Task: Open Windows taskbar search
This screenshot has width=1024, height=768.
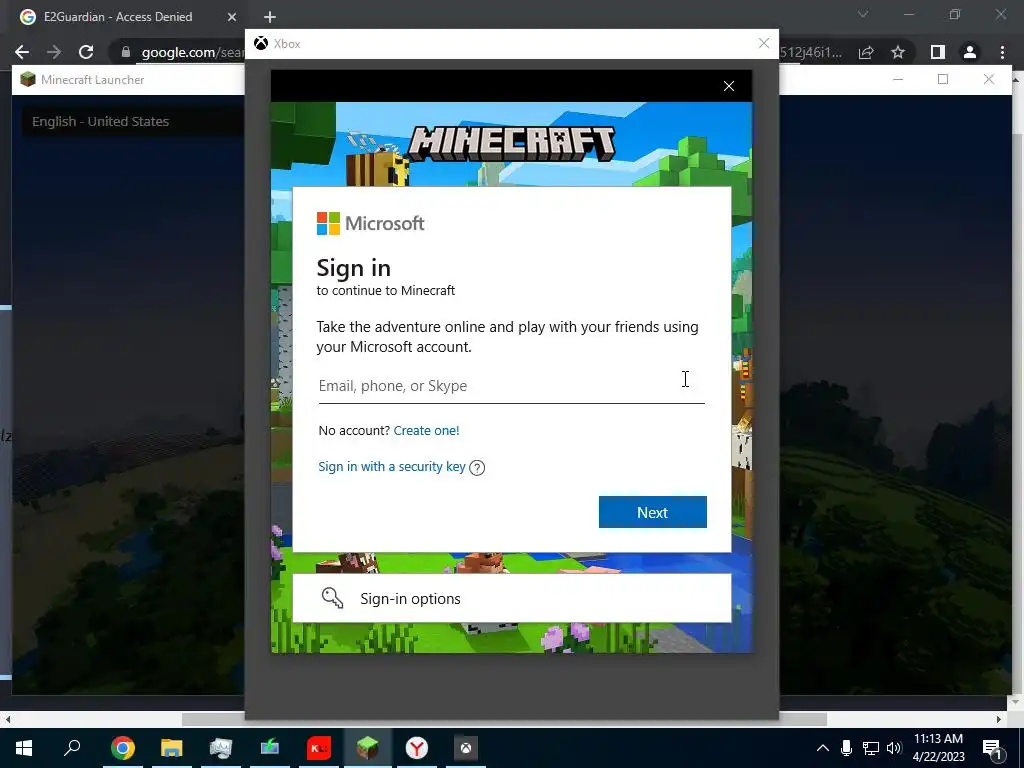Action: click(x=72, y=748)
